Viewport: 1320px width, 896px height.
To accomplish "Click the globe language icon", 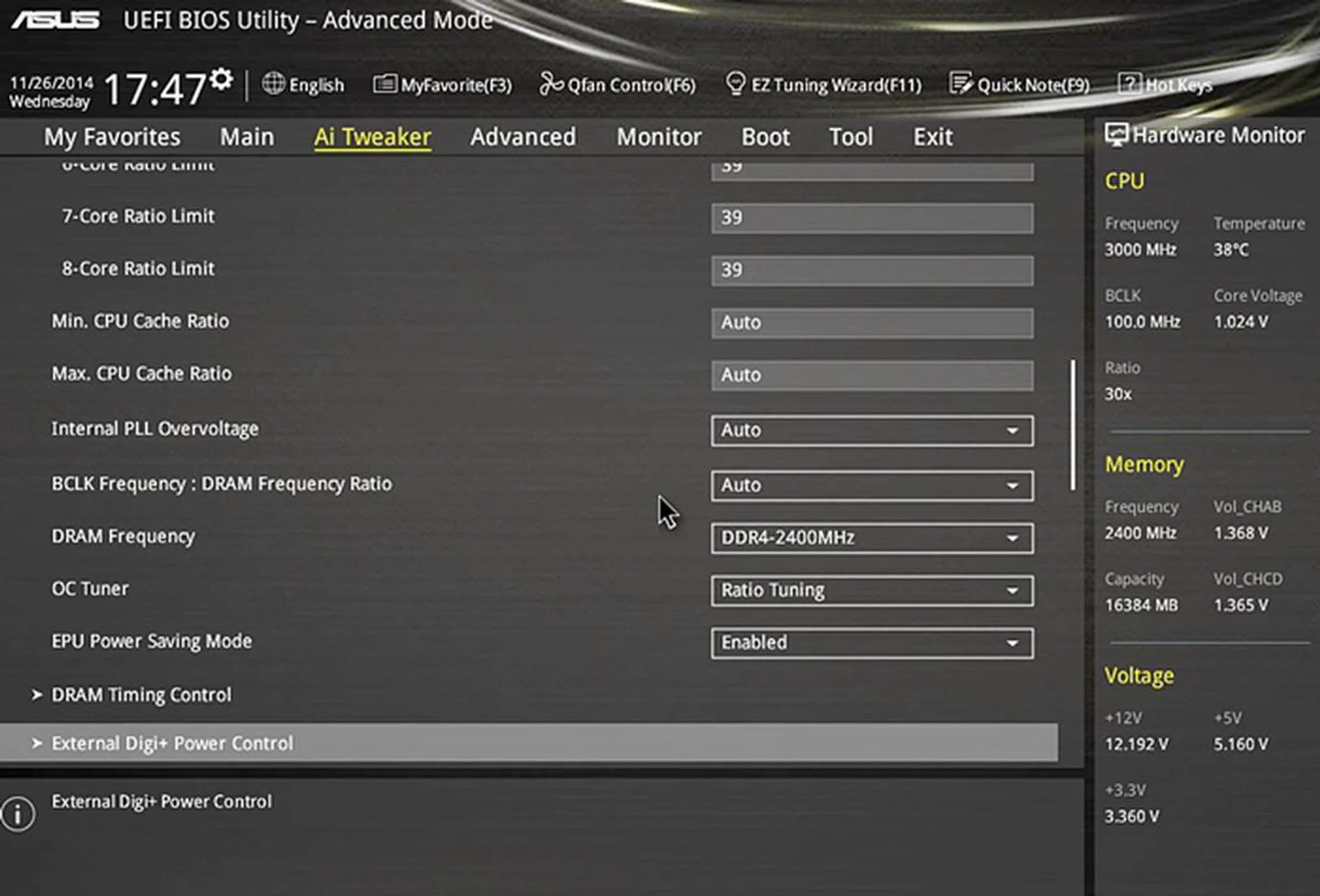I will 273,84.
